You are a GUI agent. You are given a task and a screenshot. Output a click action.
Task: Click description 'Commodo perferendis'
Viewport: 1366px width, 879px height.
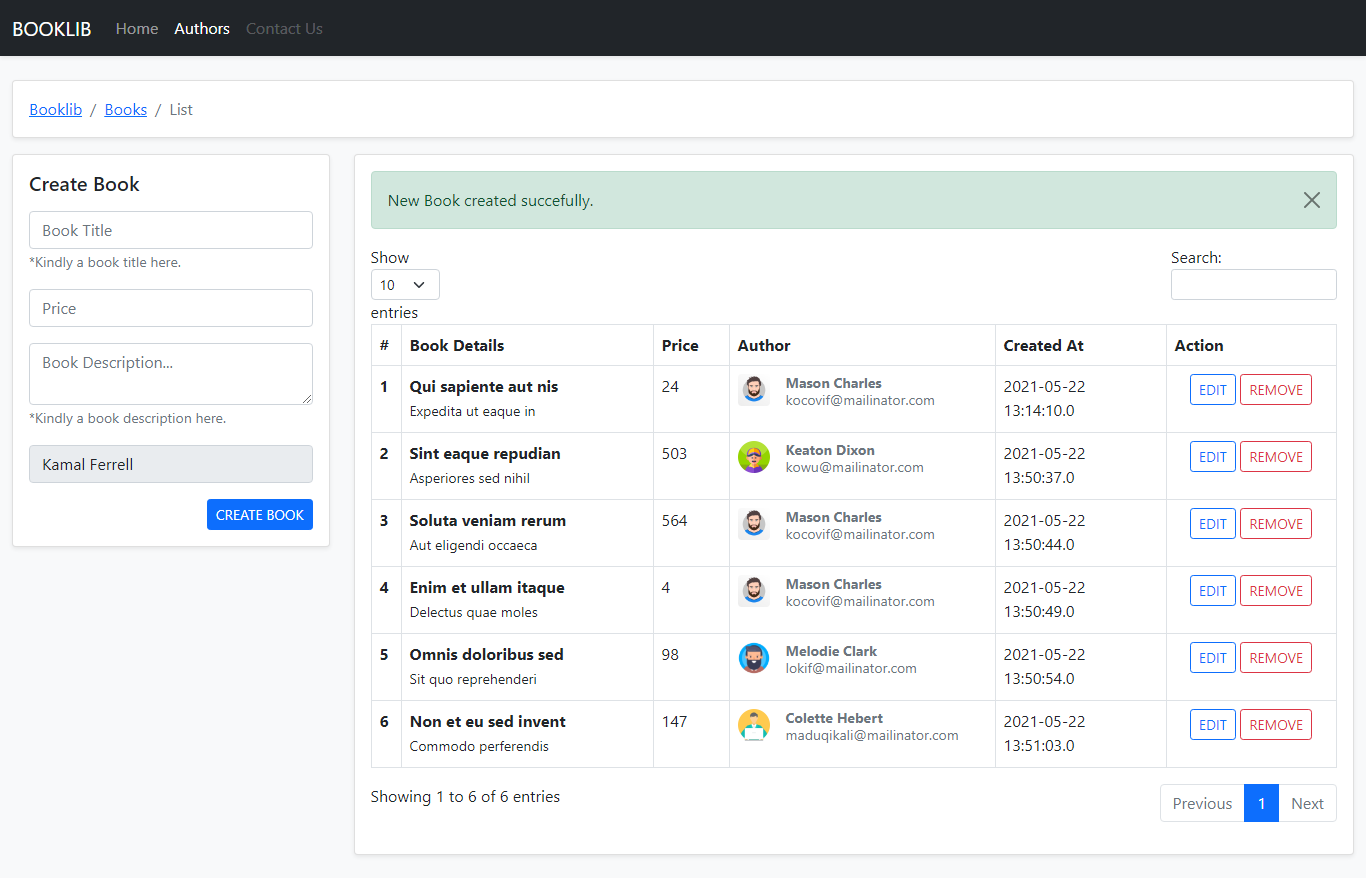[x=479, y=746]
